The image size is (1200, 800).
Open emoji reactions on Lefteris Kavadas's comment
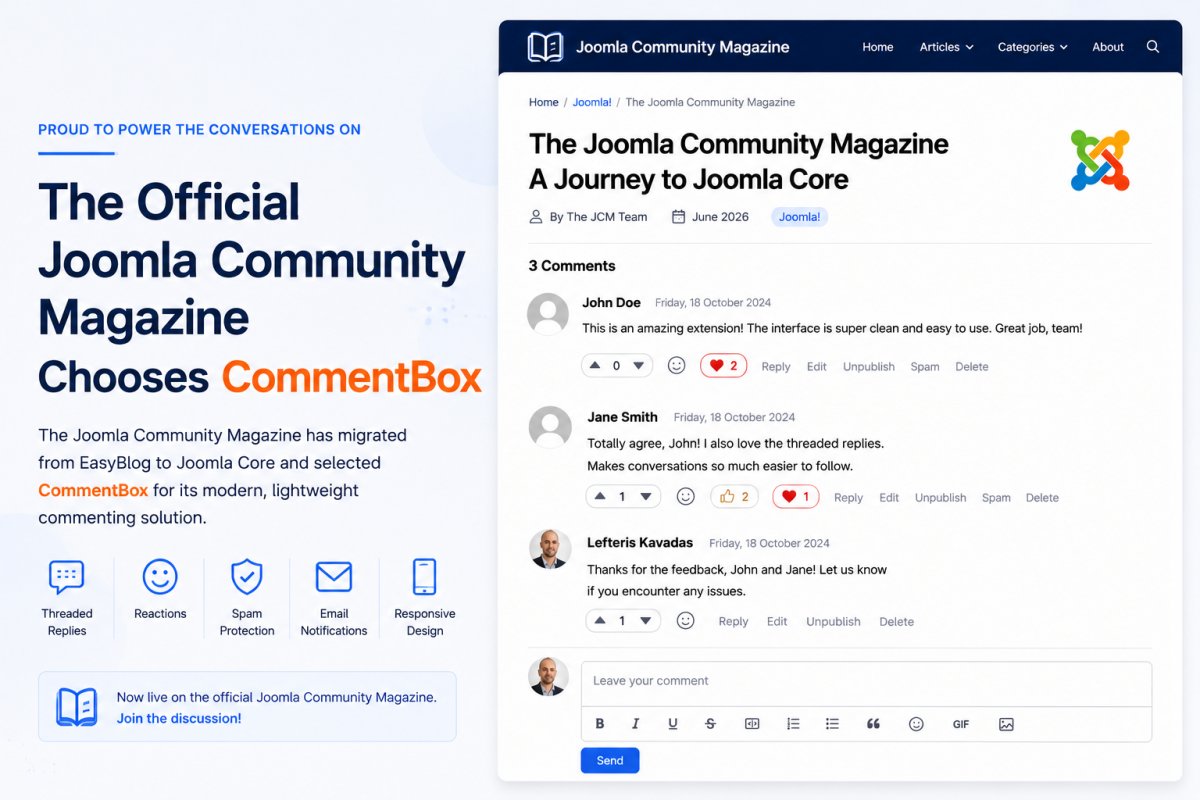point(685,620)
